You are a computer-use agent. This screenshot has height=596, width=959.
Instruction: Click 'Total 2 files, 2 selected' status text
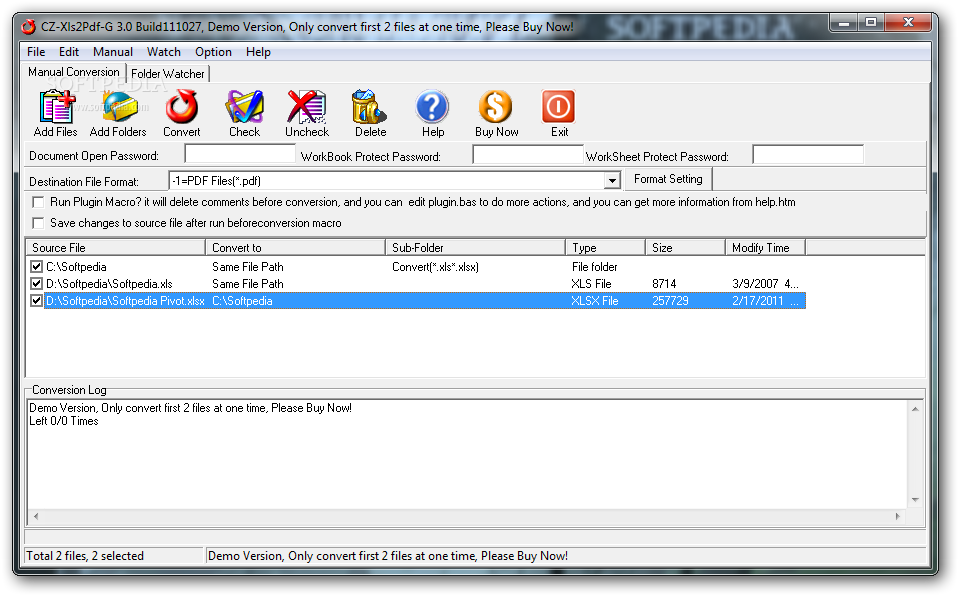[x=84, y=556]
